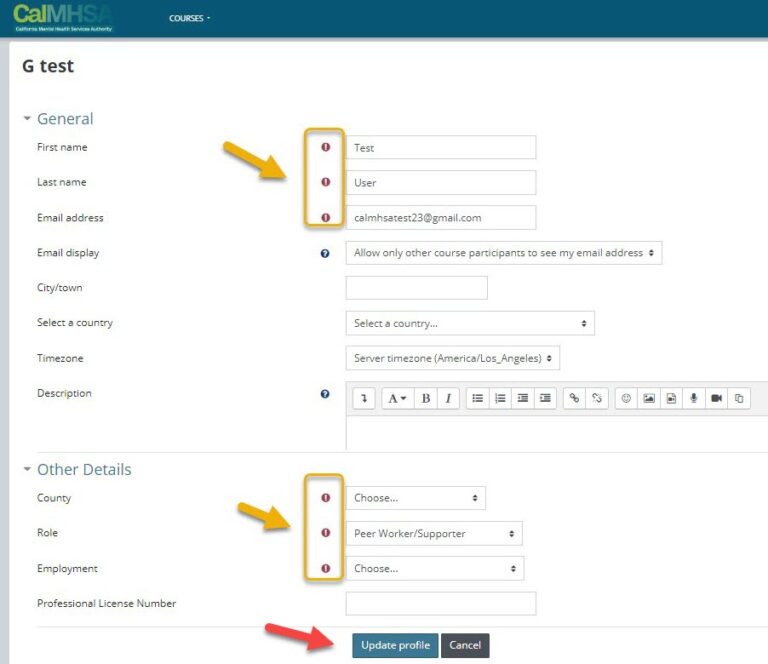Record audio with microphone icon
This screenshot has height=664, width=768.
point(694,398)
